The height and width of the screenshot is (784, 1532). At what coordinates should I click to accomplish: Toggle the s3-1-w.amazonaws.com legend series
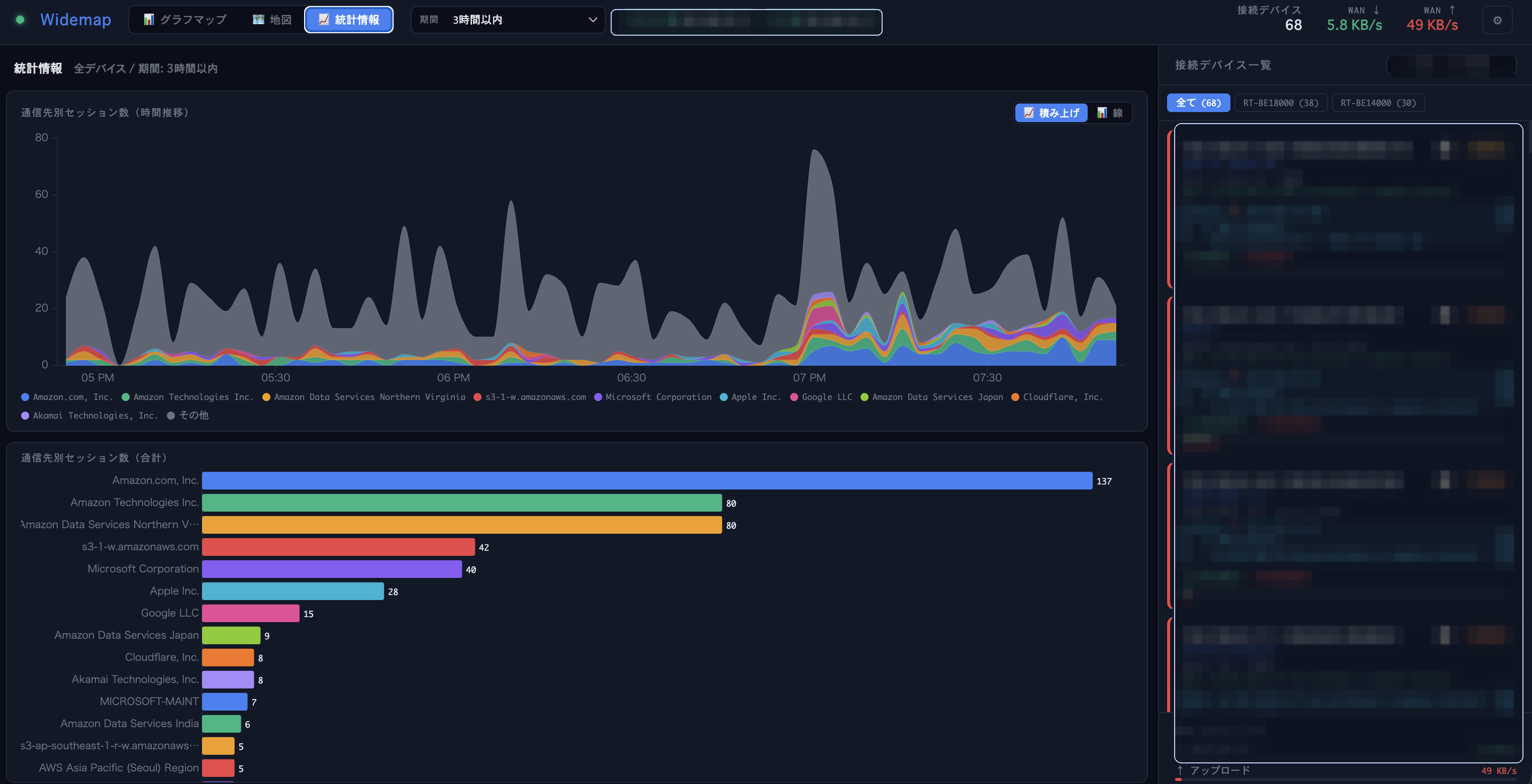tap(530, 397)
